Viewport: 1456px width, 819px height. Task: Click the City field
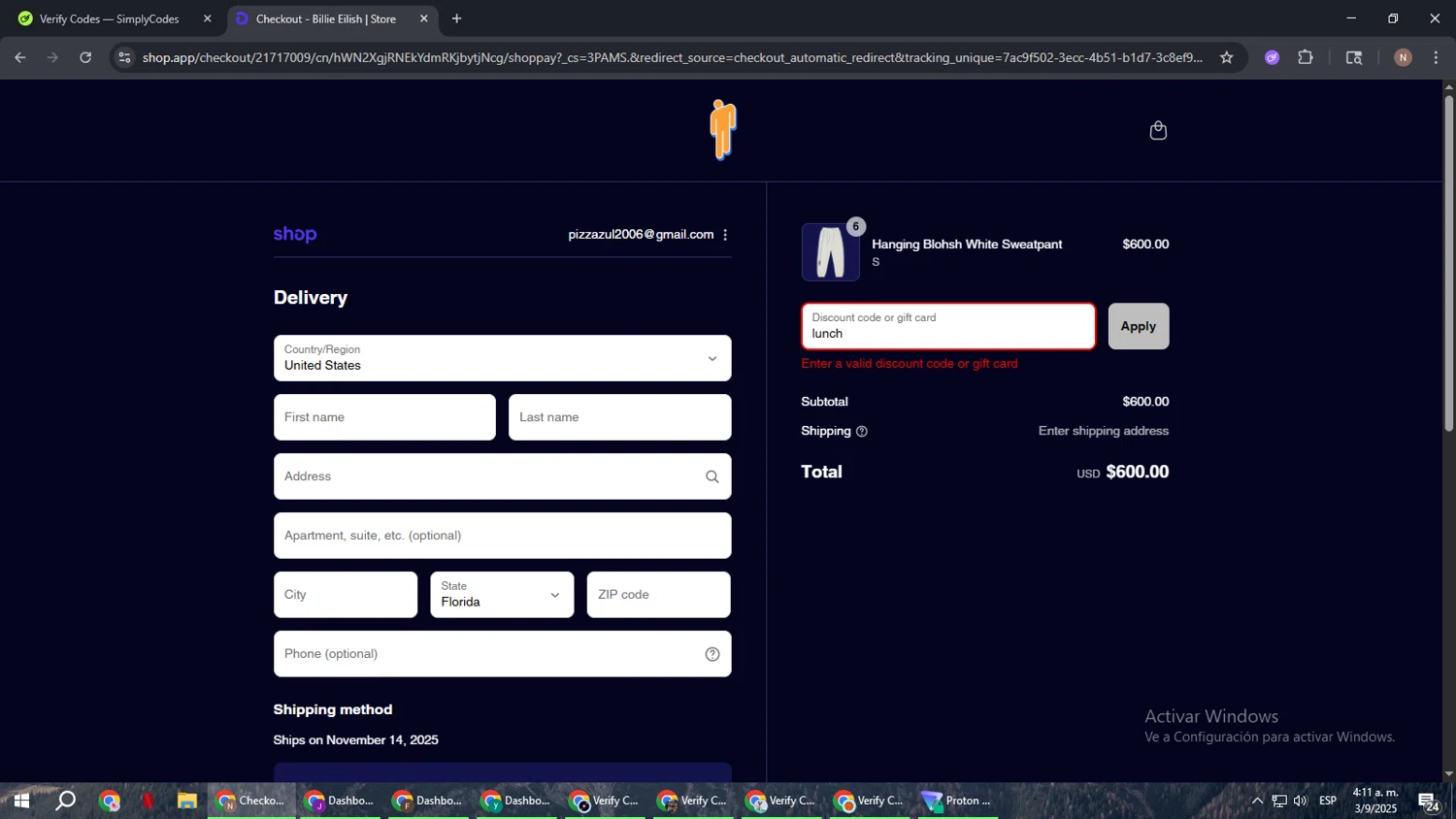(346, 595)
